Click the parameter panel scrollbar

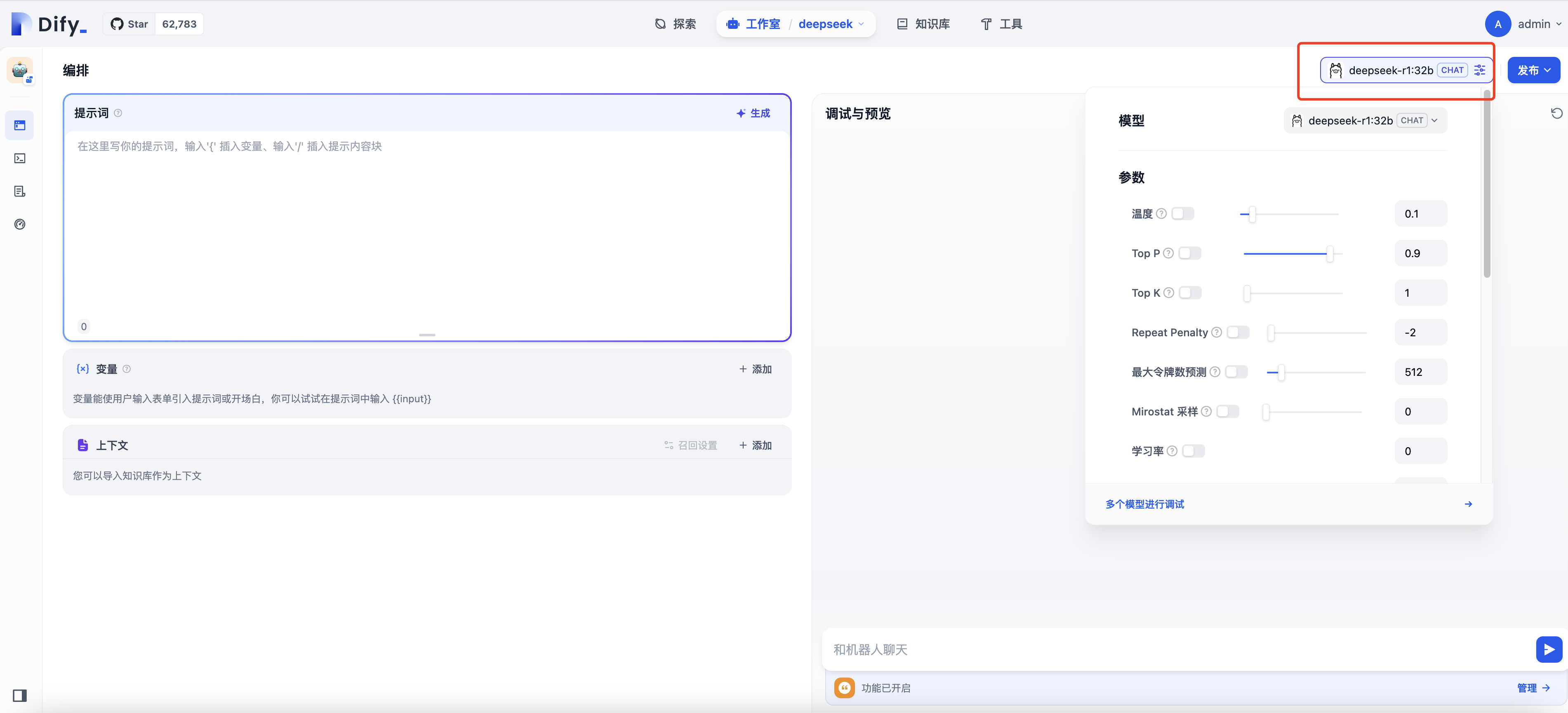pyautogui.click(x=1486, y=184)
